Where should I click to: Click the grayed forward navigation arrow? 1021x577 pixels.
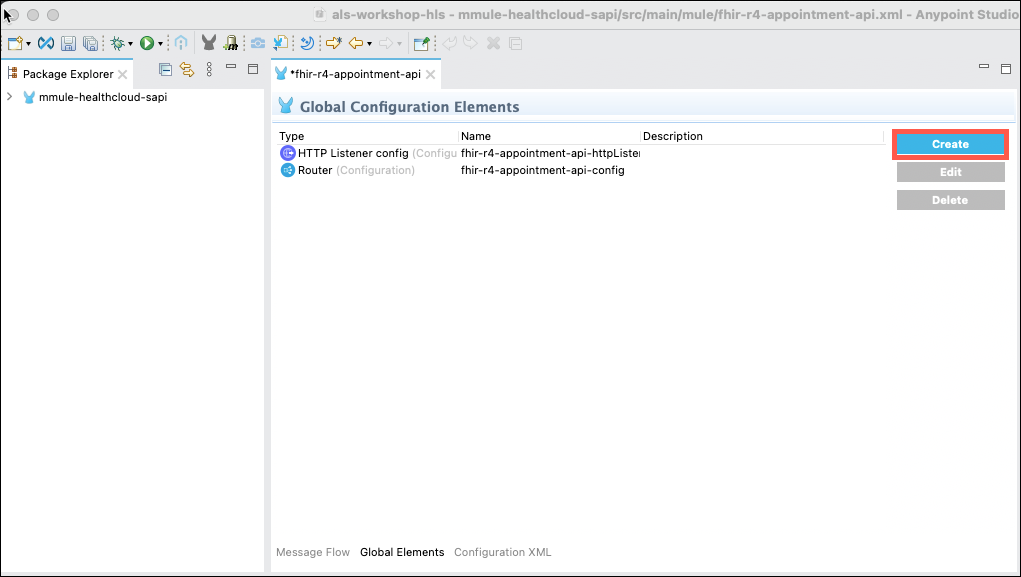pyautogui.click(x=386, y=44)
